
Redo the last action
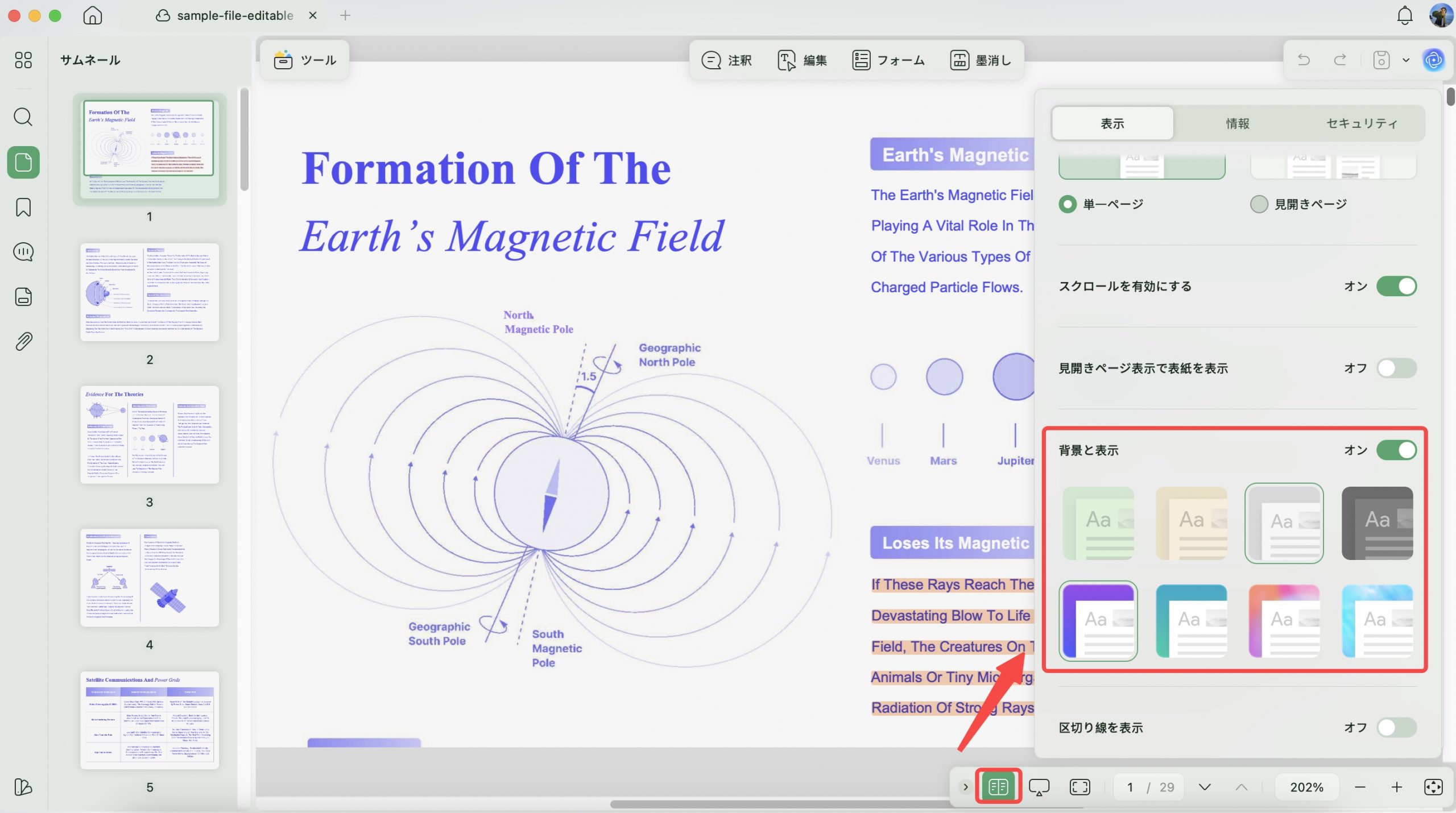[1341, 60]
